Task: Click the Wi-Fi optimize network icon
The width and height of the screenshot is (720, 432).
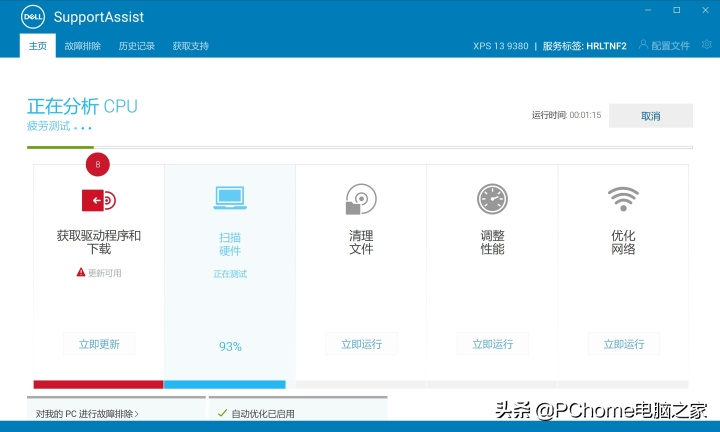Action: pyautogui.click(x=623, y=199)
